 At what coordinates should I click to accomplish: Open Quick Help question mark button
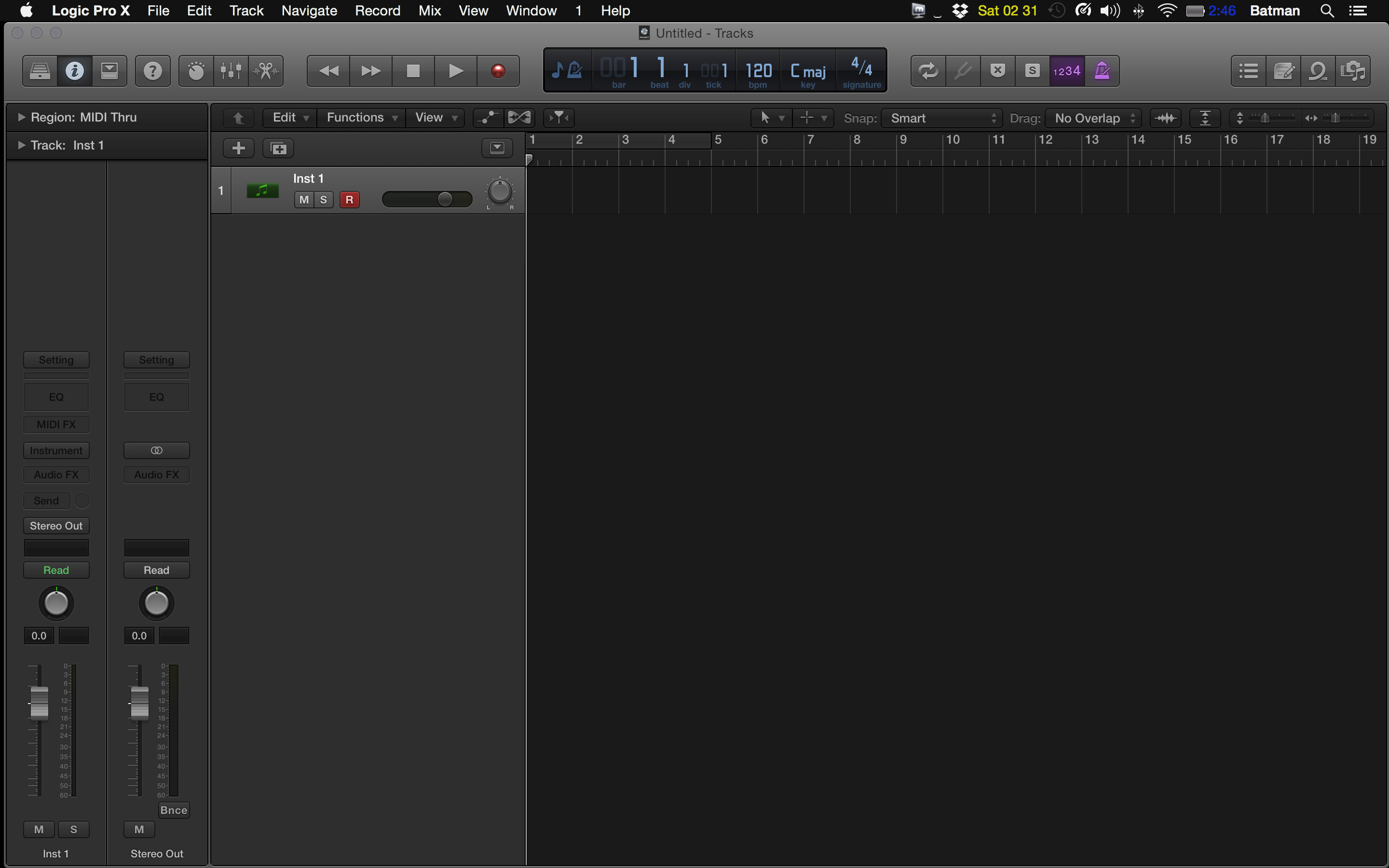pyautogui.click(x=153, y=71)
